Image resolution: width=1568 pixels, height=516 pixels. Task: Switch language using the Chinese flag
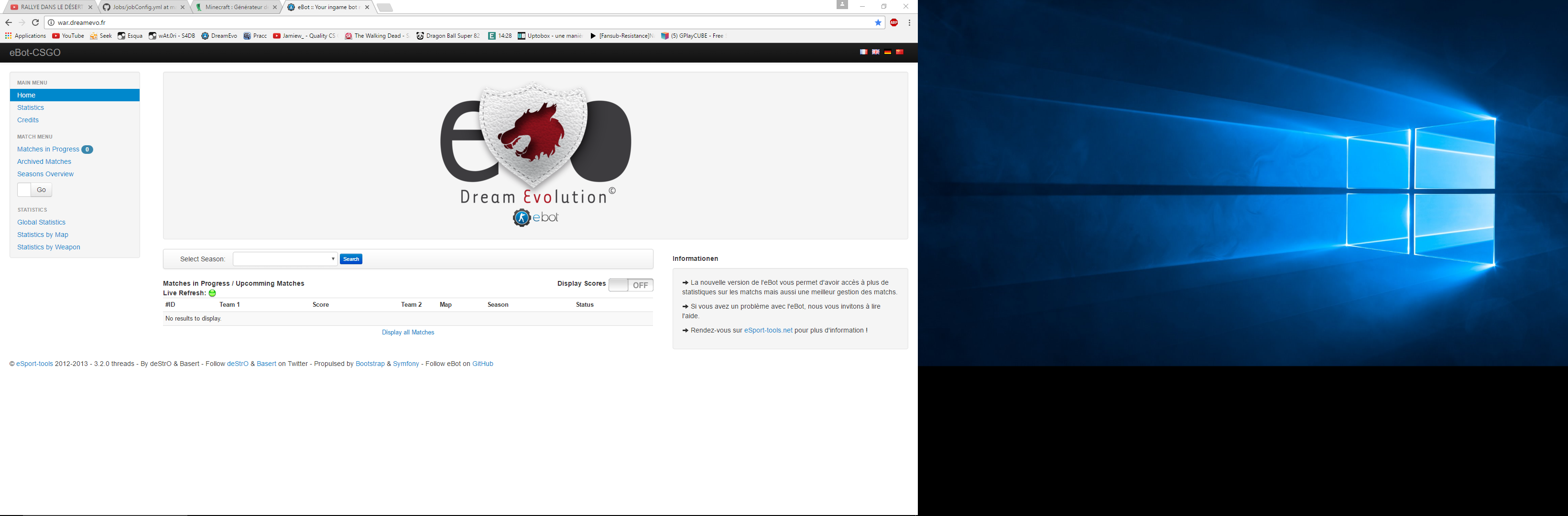point(899,52)
